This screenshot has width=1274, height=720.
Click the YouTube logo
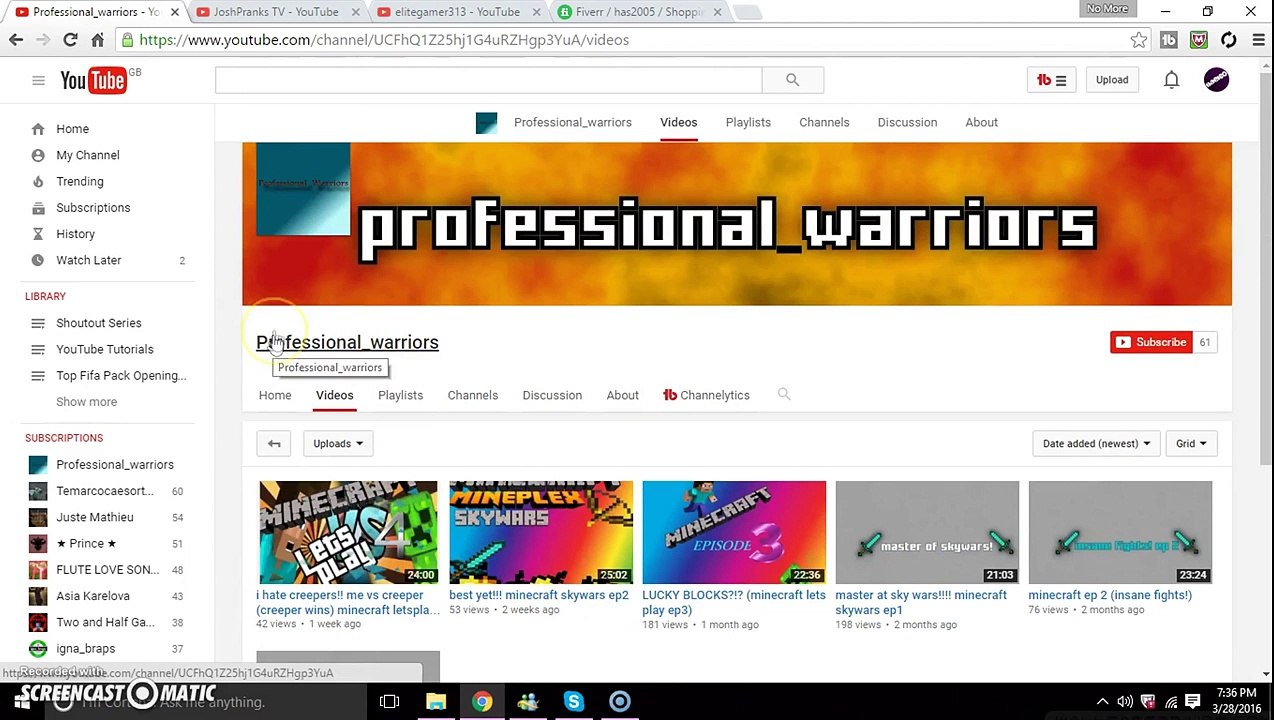pos(93,80)
